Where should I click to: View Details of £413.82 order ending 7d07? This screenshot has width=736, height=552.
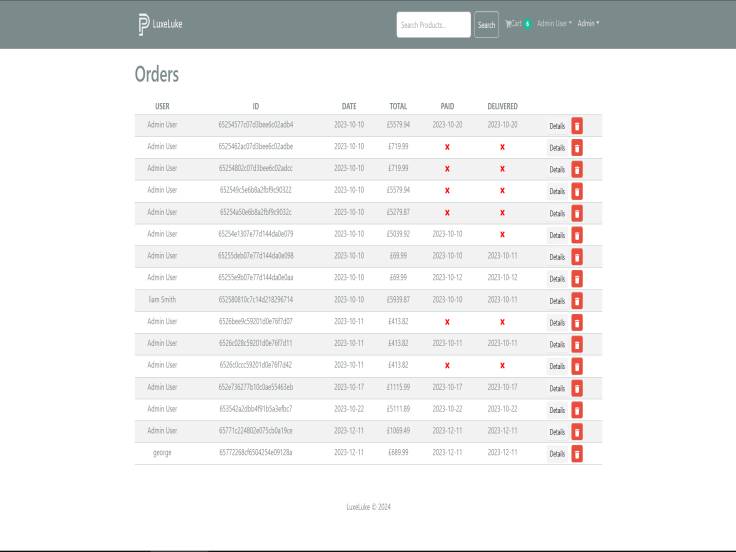tap(557, 322)
